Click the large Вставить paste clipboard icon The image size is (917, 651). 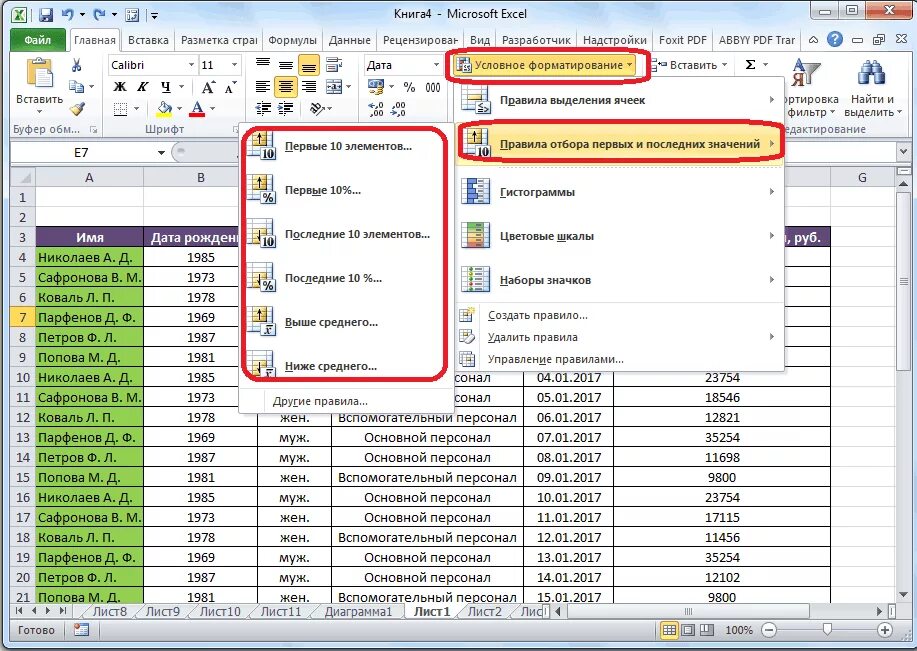(40, 74)
